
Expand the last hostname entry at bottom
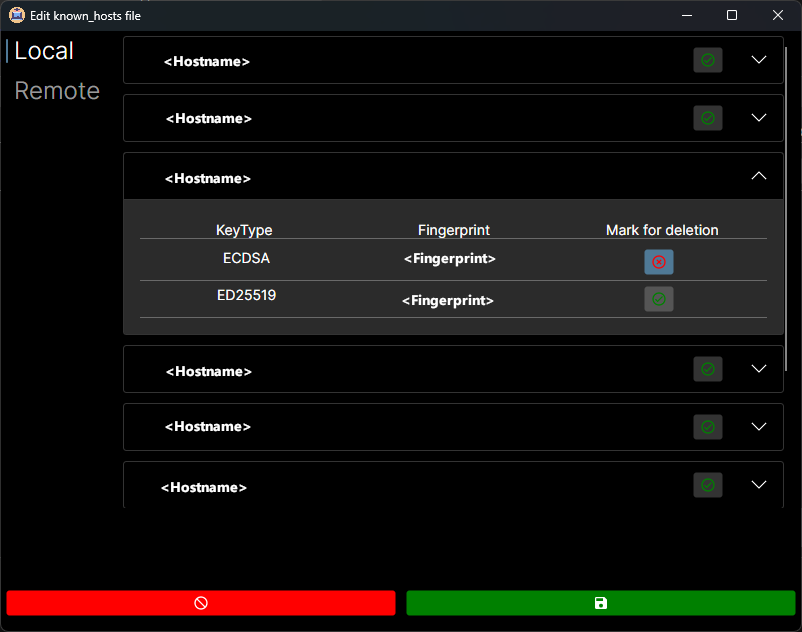pos(759,485)
